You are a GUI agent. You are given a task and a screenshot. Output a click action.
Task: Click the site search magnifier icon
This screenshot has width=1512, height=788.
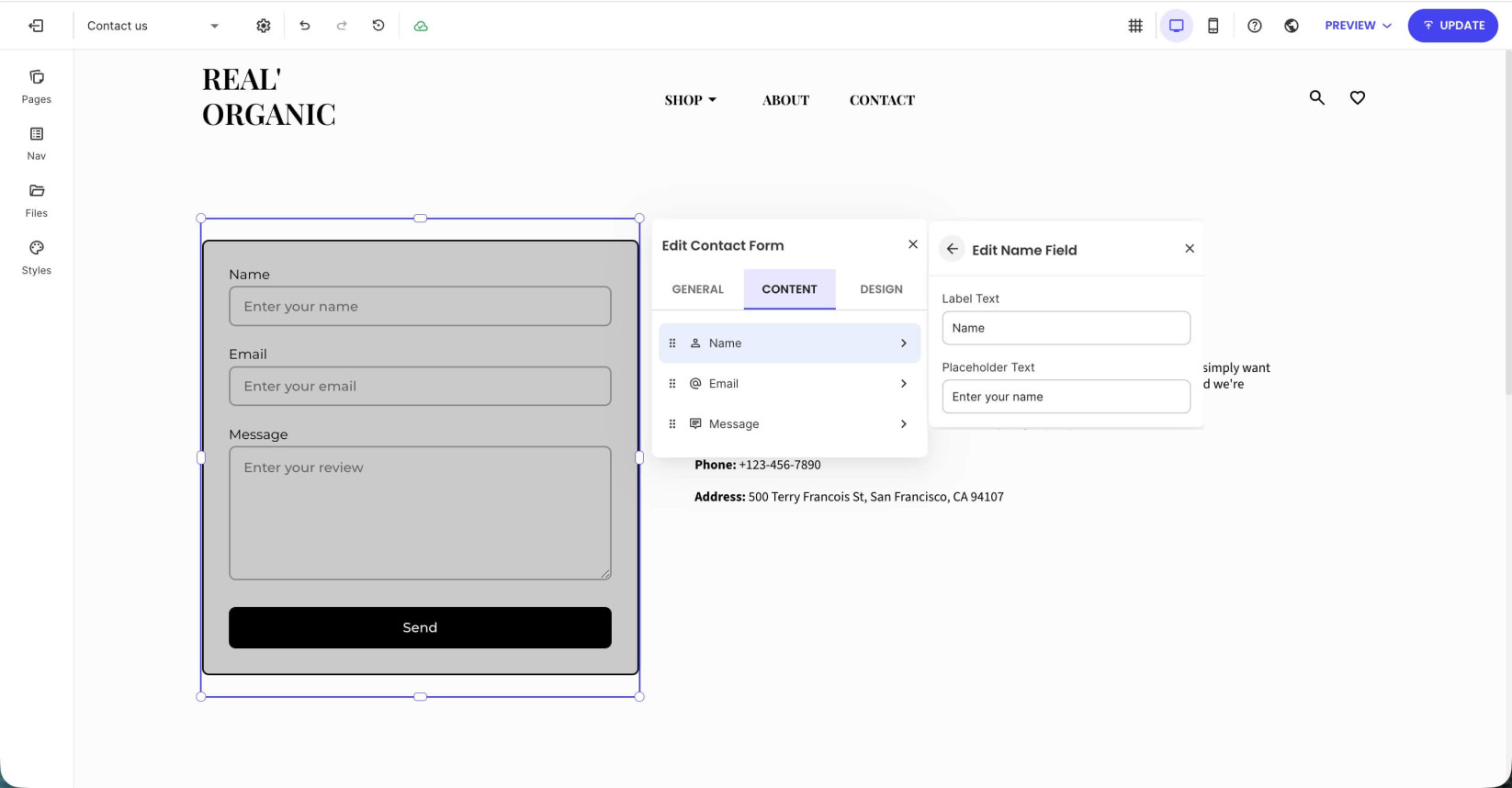[1317, 97]
